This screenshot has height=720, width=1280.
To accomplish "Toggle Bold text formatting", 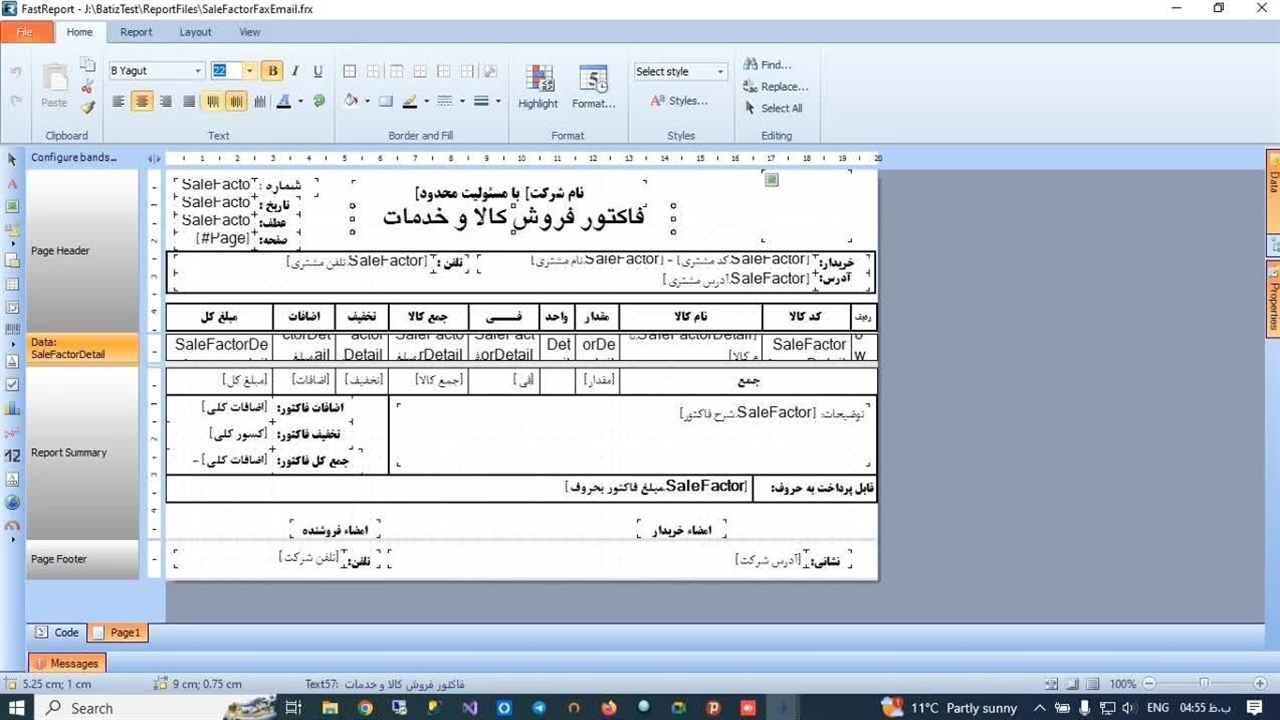I will click(272, 71).
